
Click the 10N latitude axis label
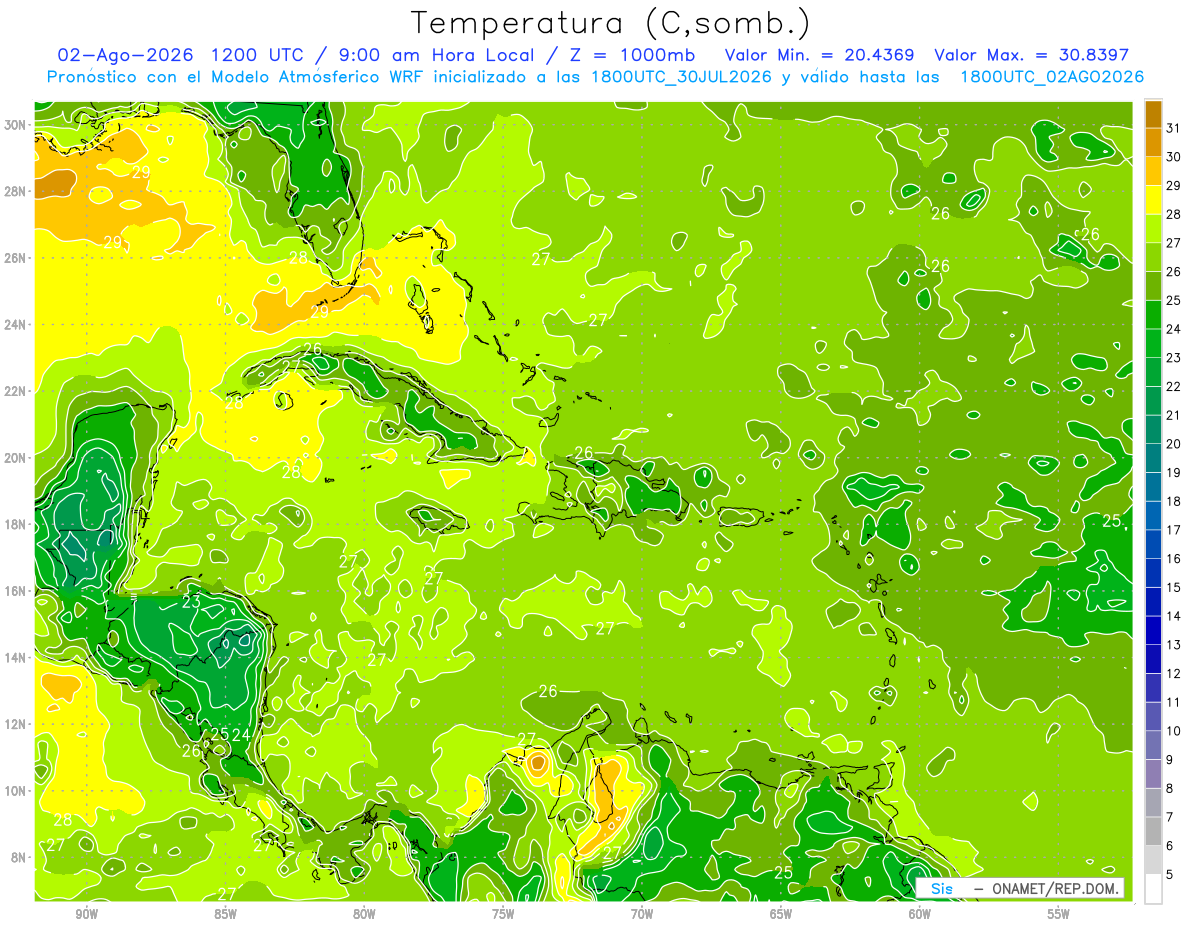tap(17, 790)
